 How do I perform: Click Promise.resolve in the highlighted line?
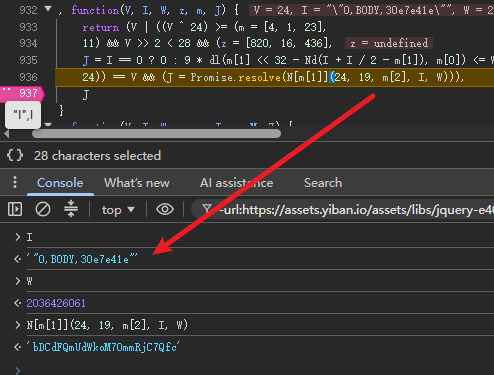[x=236, y=77]
